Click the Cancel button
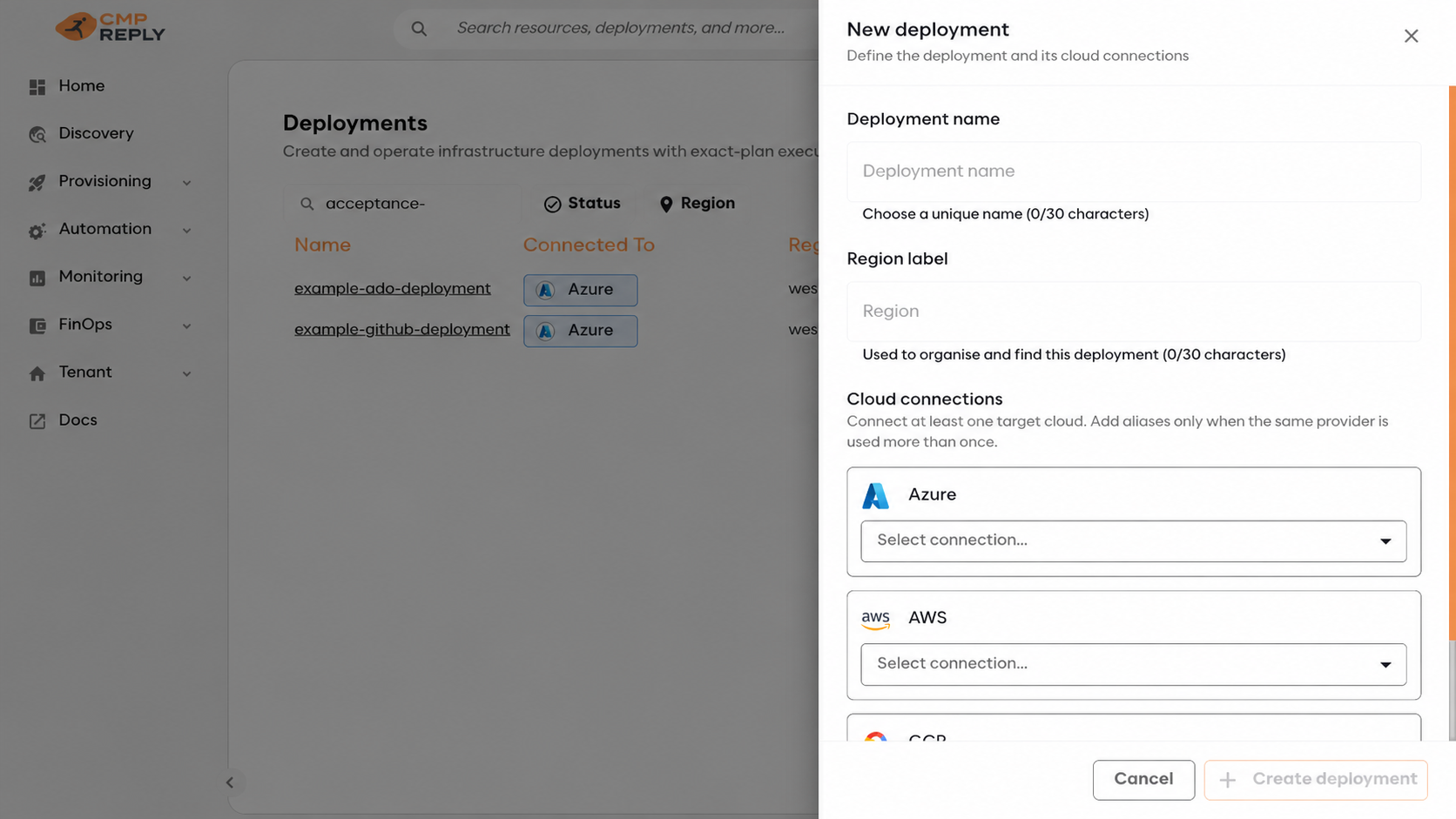This screenshot has height=819, width=1456. [x=1143, y=780]
